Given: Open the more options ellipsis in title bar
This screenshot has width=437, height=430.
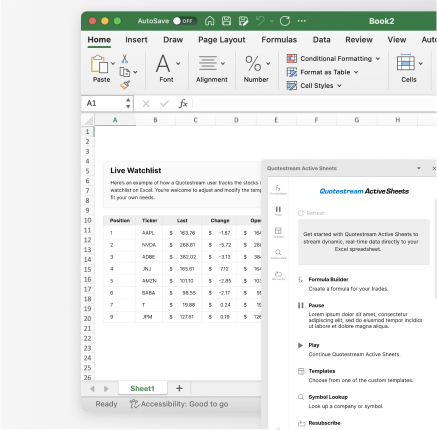Looking at the screenshot, I should [302, 21].
